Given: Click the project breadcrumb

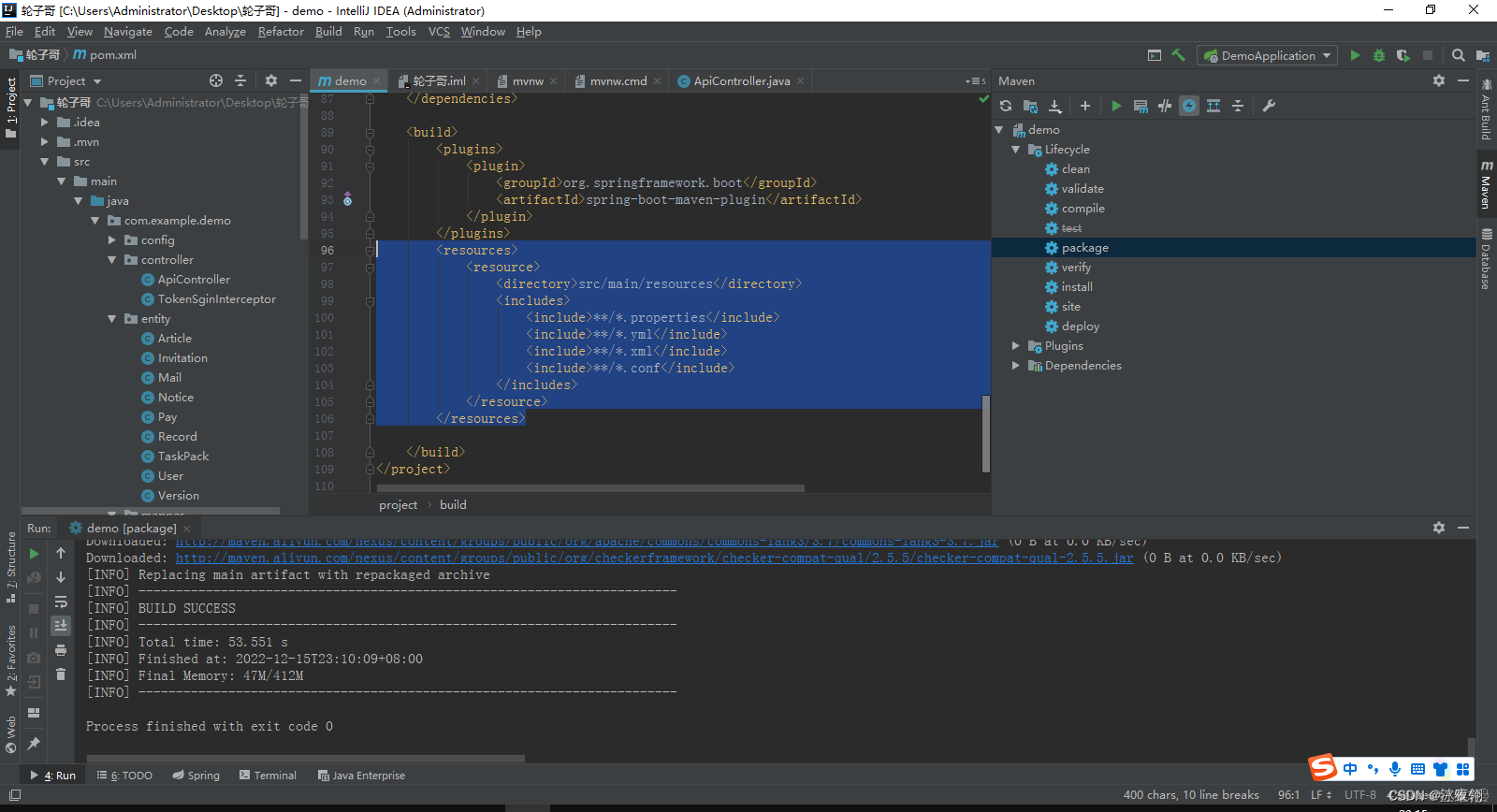Looking at the screenshot, I should pyautogui.click(x=399, y=504).
